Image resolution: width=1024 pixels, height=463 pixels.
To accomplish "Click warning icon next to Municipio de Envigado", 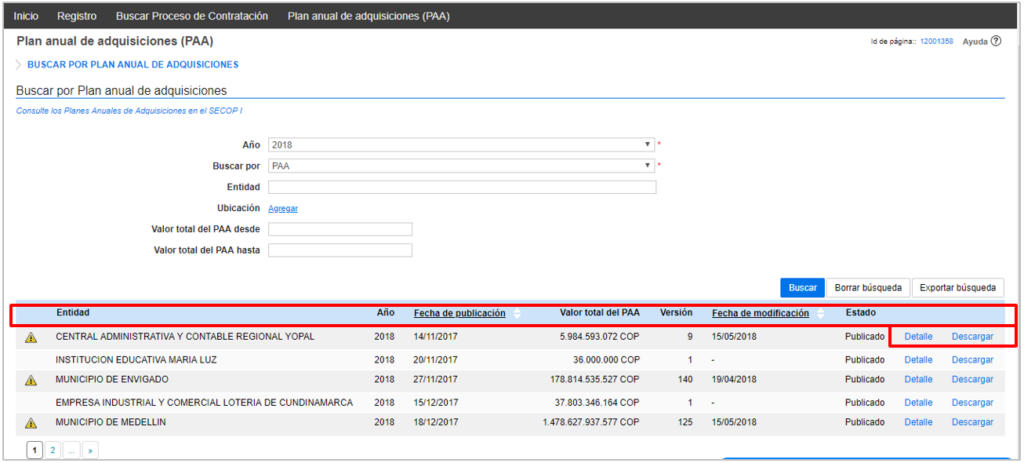I will click(x=31, y=380).
